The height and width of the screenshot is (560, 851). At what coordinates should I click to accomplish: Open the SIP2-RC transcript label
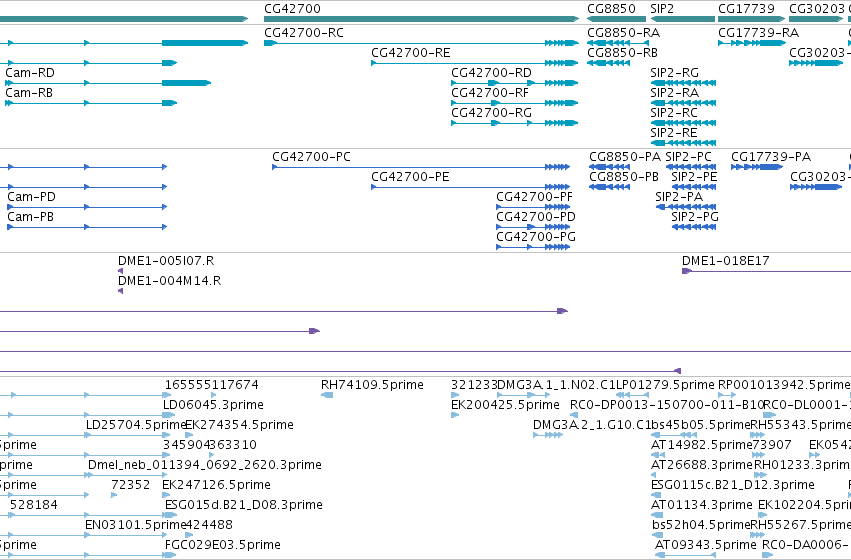(x=674, y=113)
